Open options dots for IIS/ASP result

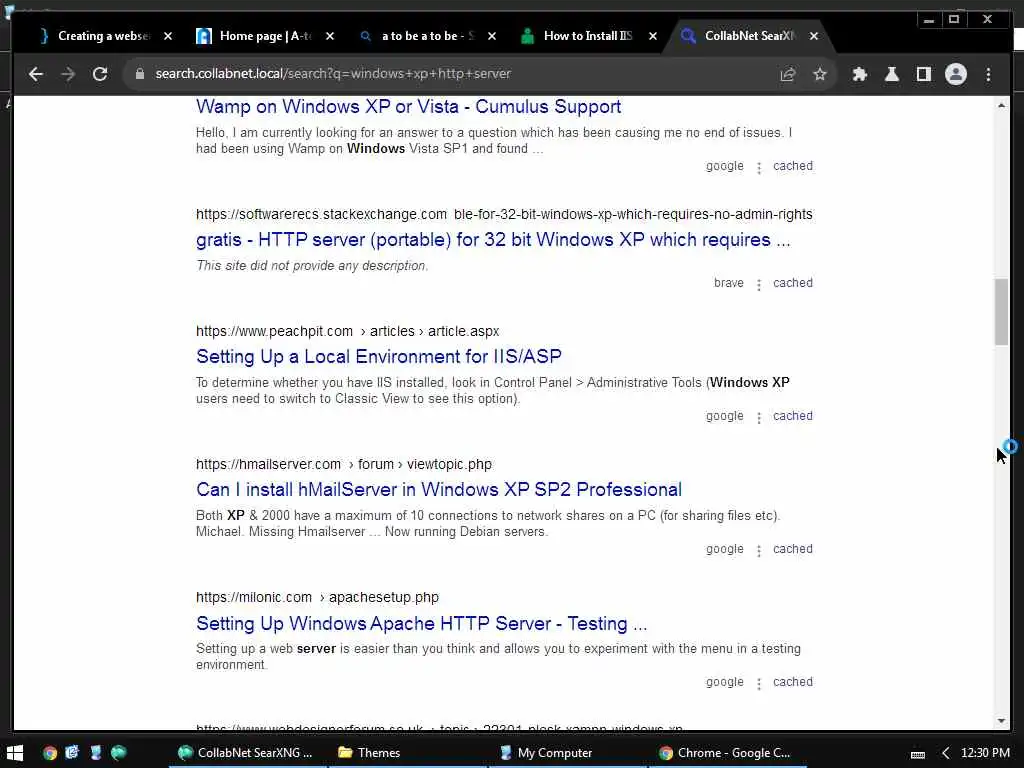(x=758, y=418)
